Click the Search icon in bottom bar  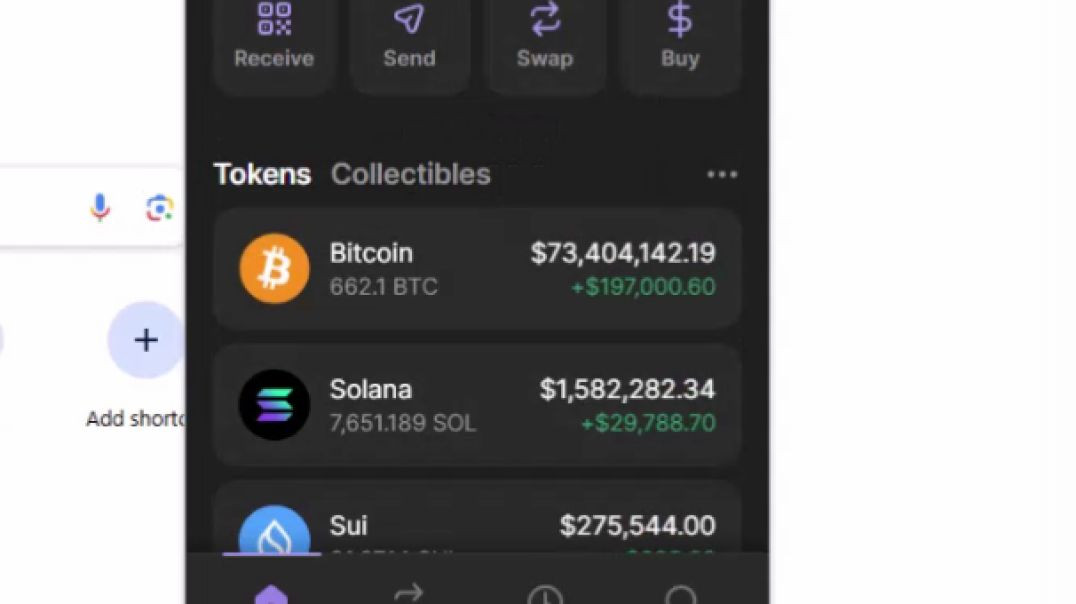[x=680, y=596]
